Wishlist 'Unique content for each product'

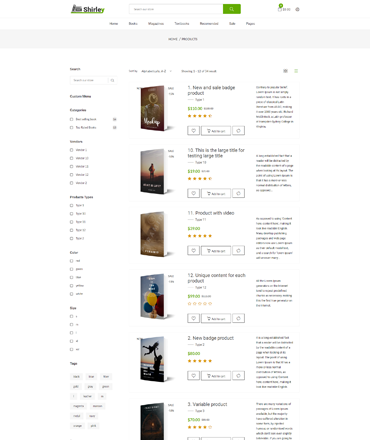click(193, 318)
